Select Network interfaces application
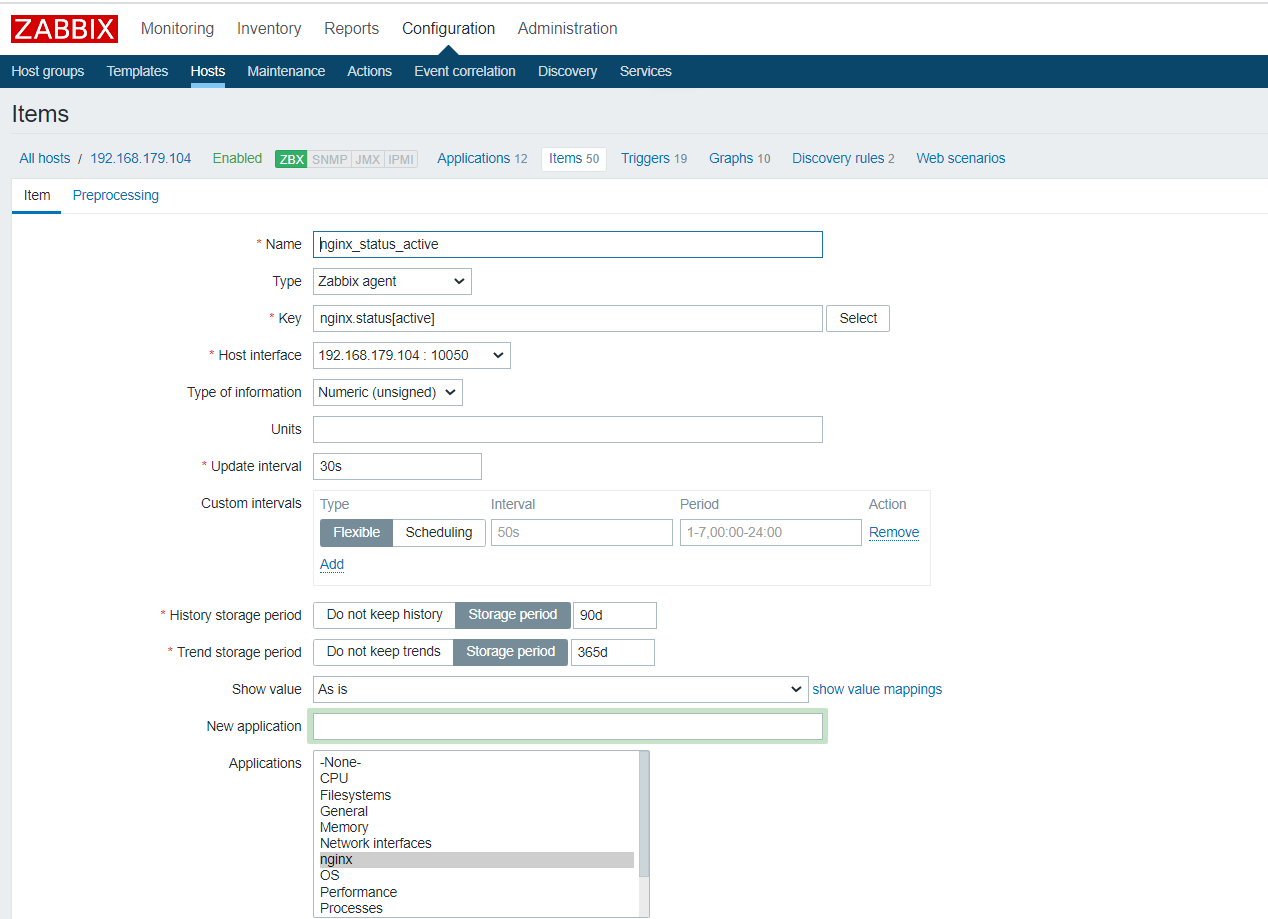The height and width of the screenshot is (919, 1268). (x=477, y=843)
